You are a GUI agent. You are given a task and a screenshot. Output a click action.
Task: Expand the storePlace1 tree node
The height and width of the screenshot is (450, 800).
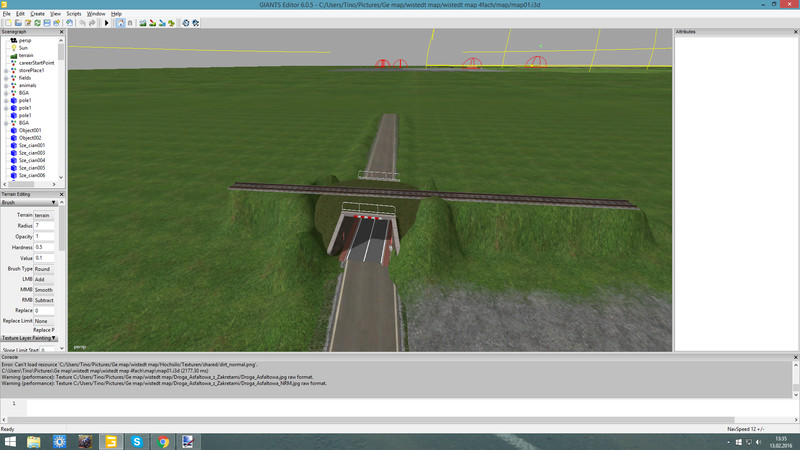click(x=5, y=70)
